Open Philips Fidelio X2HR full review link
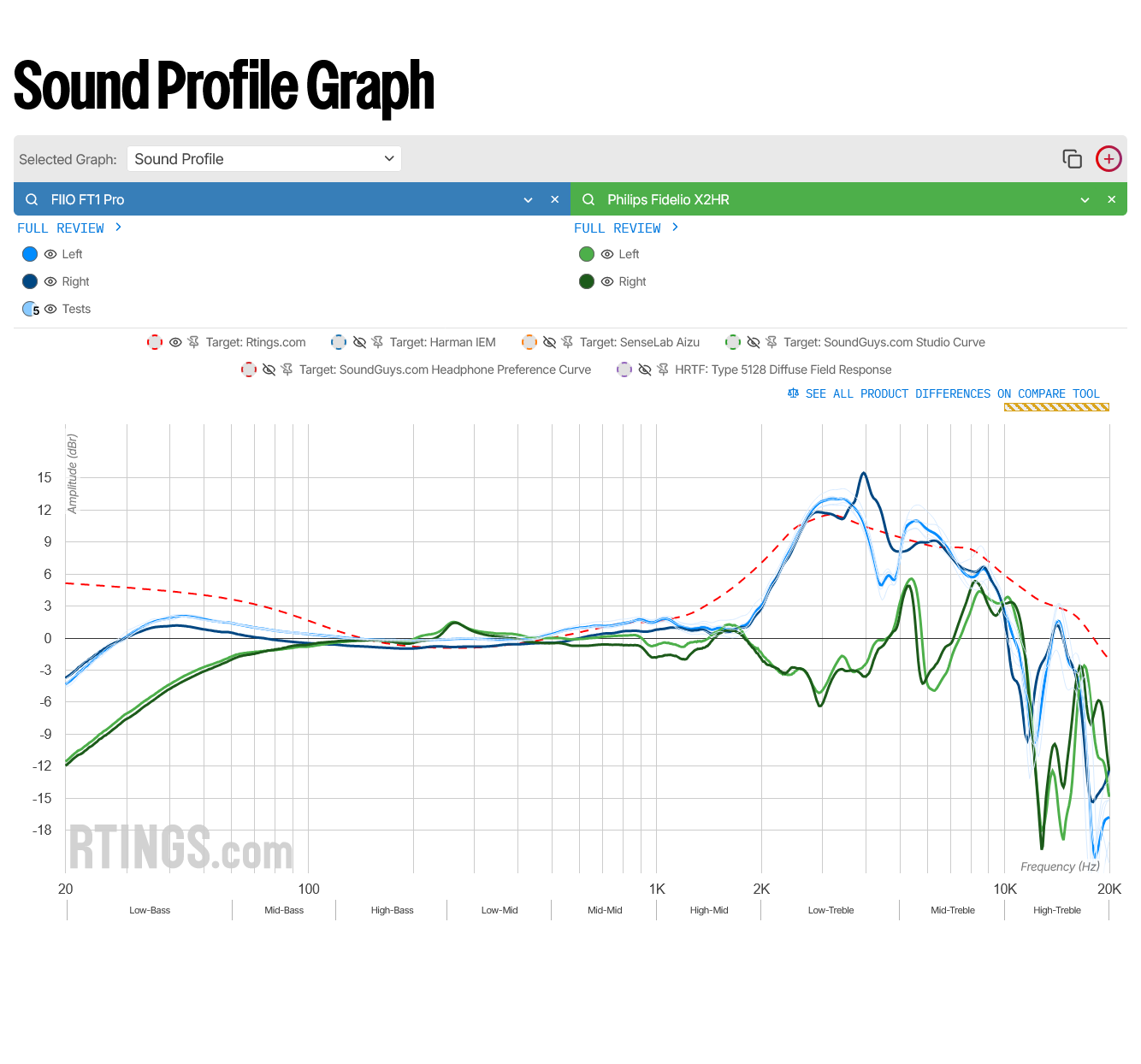1141x1064 pixels. [626, 228]
